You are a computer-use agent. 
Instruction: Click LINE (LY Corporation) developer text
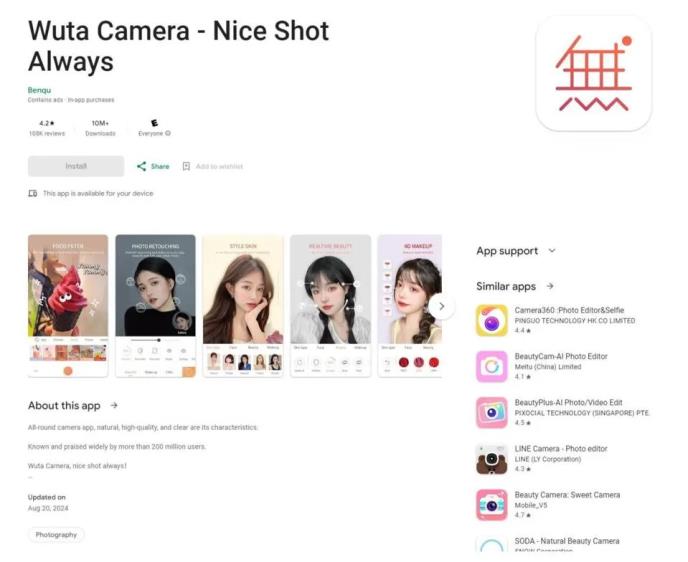(548, 459)
